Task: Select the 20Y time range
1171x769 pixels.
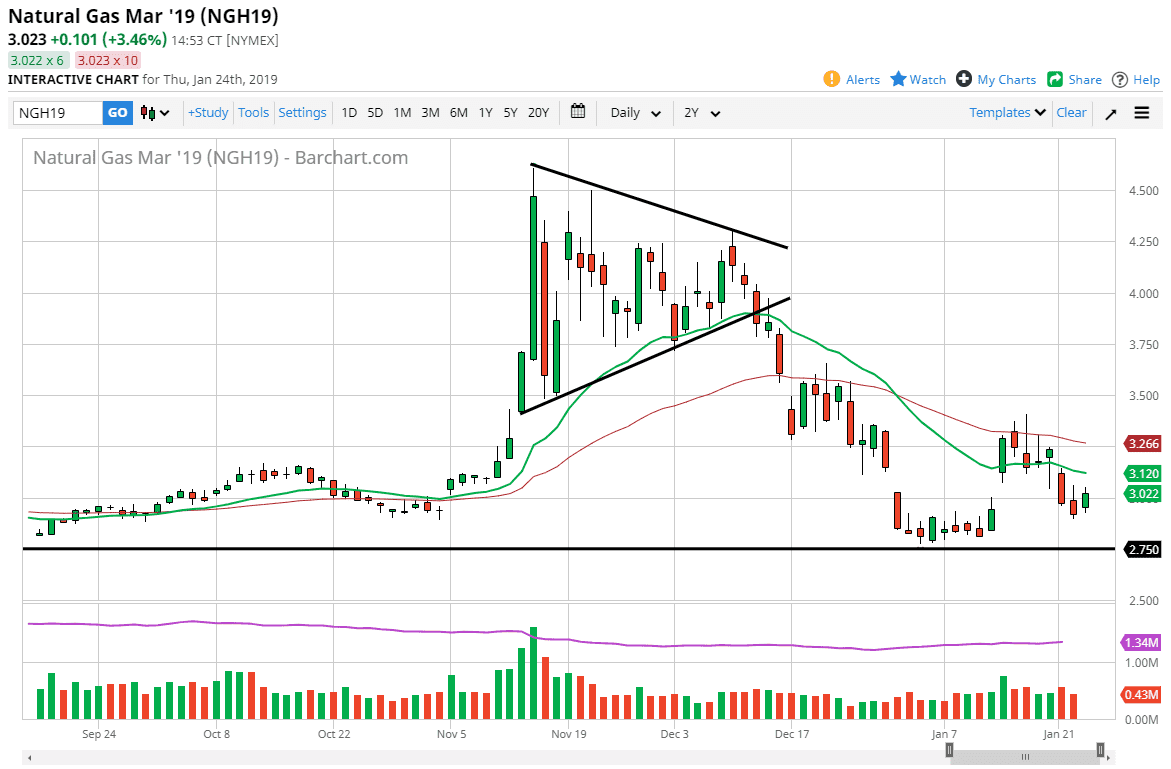Action: point(538,113)
